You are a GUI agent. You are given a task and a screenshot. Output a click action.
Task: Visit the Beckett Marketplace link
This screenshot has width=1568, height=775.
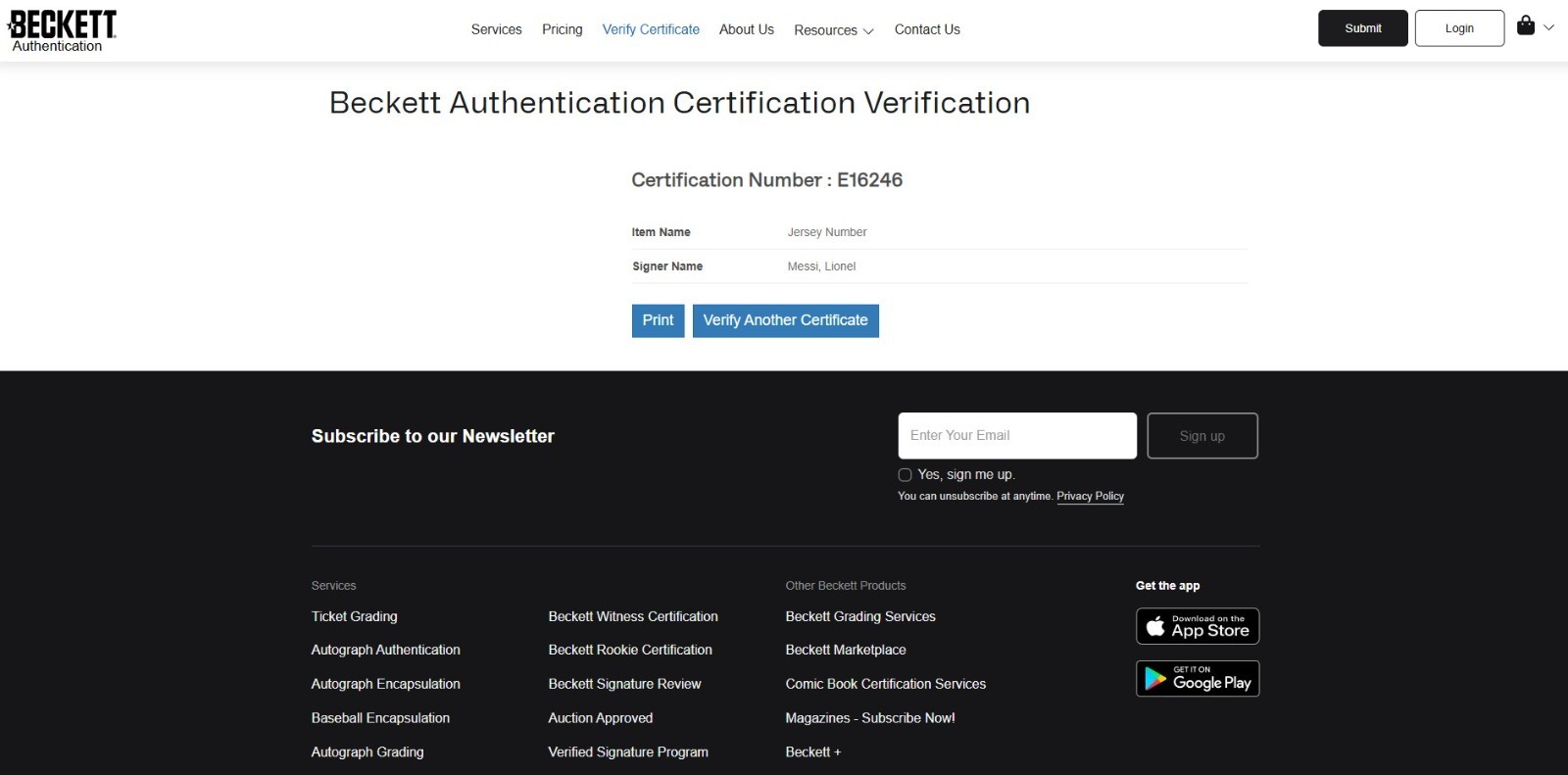click(x=846, y=650)
